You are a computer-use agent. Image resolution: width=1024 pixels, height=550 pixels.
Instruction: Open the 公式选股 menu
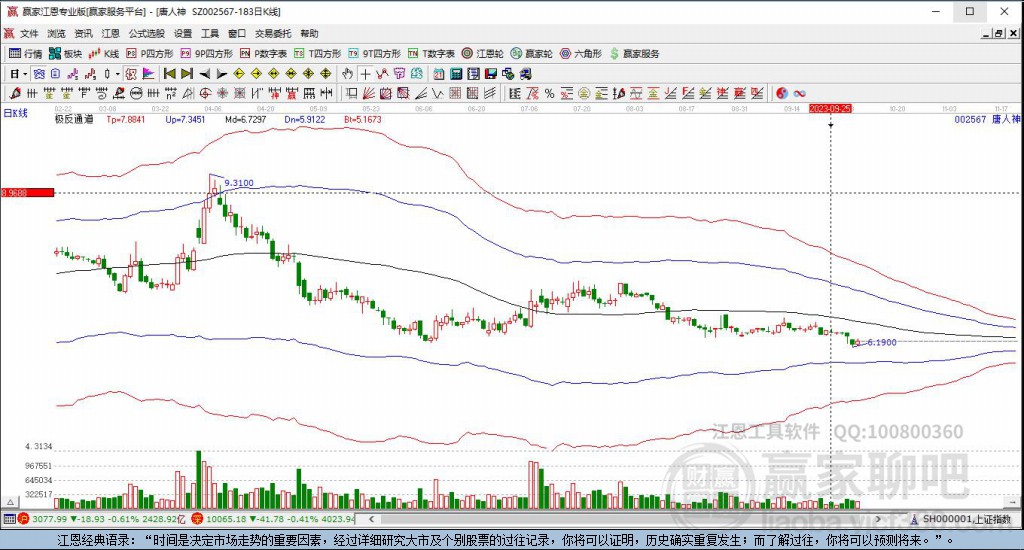[x=146, y=33]
